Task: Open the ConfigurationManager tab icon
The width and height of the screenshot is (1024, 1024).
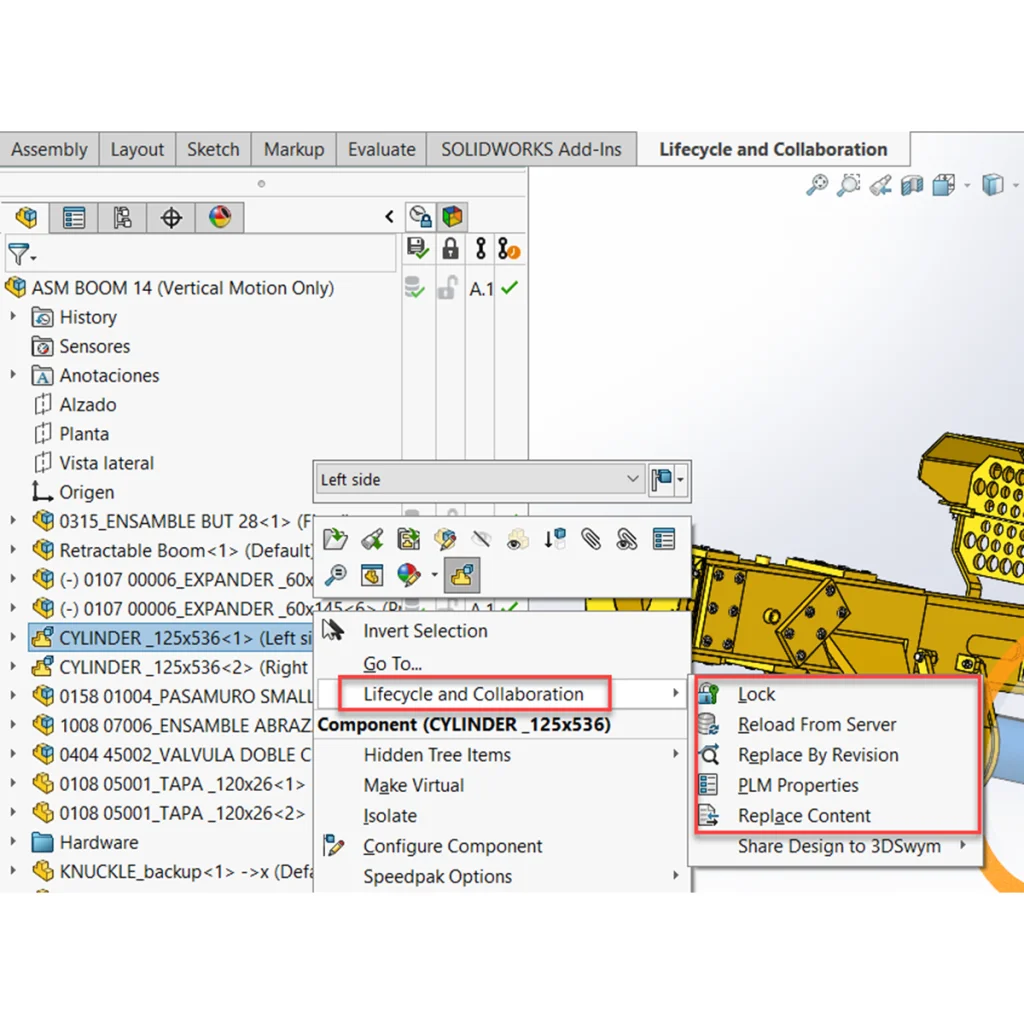Action: pos(123,217)
